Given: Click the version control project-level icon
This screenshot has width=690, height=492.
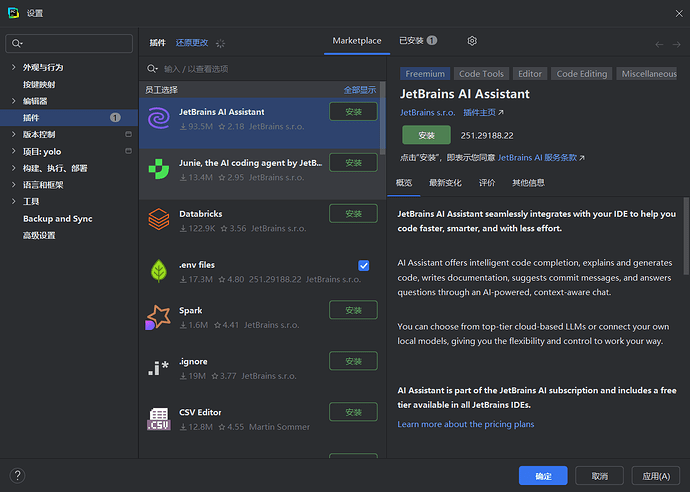Looking at the screenshot, I should [128, 134].
